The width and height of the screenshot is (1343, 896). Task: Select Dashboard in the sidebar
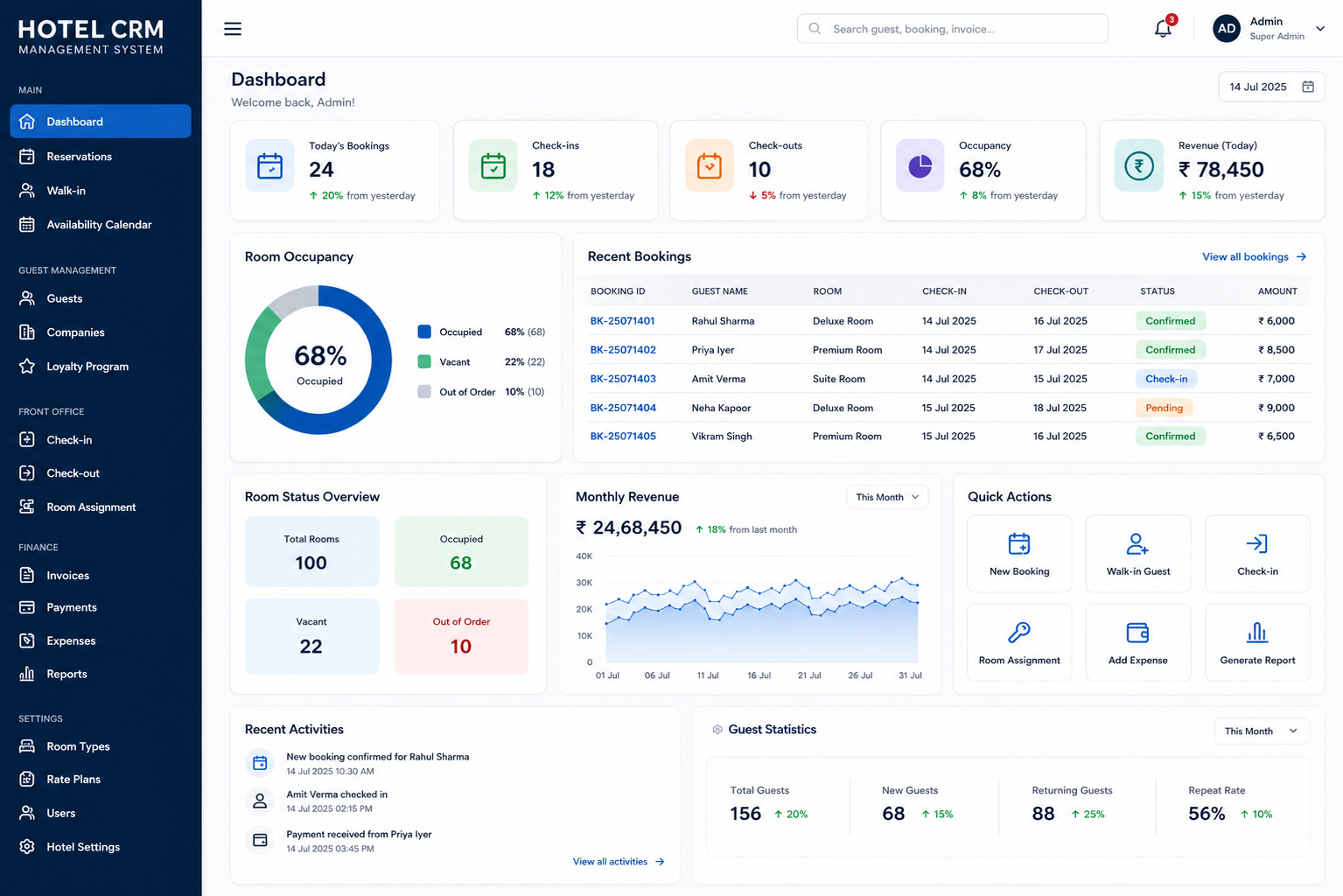101,122
